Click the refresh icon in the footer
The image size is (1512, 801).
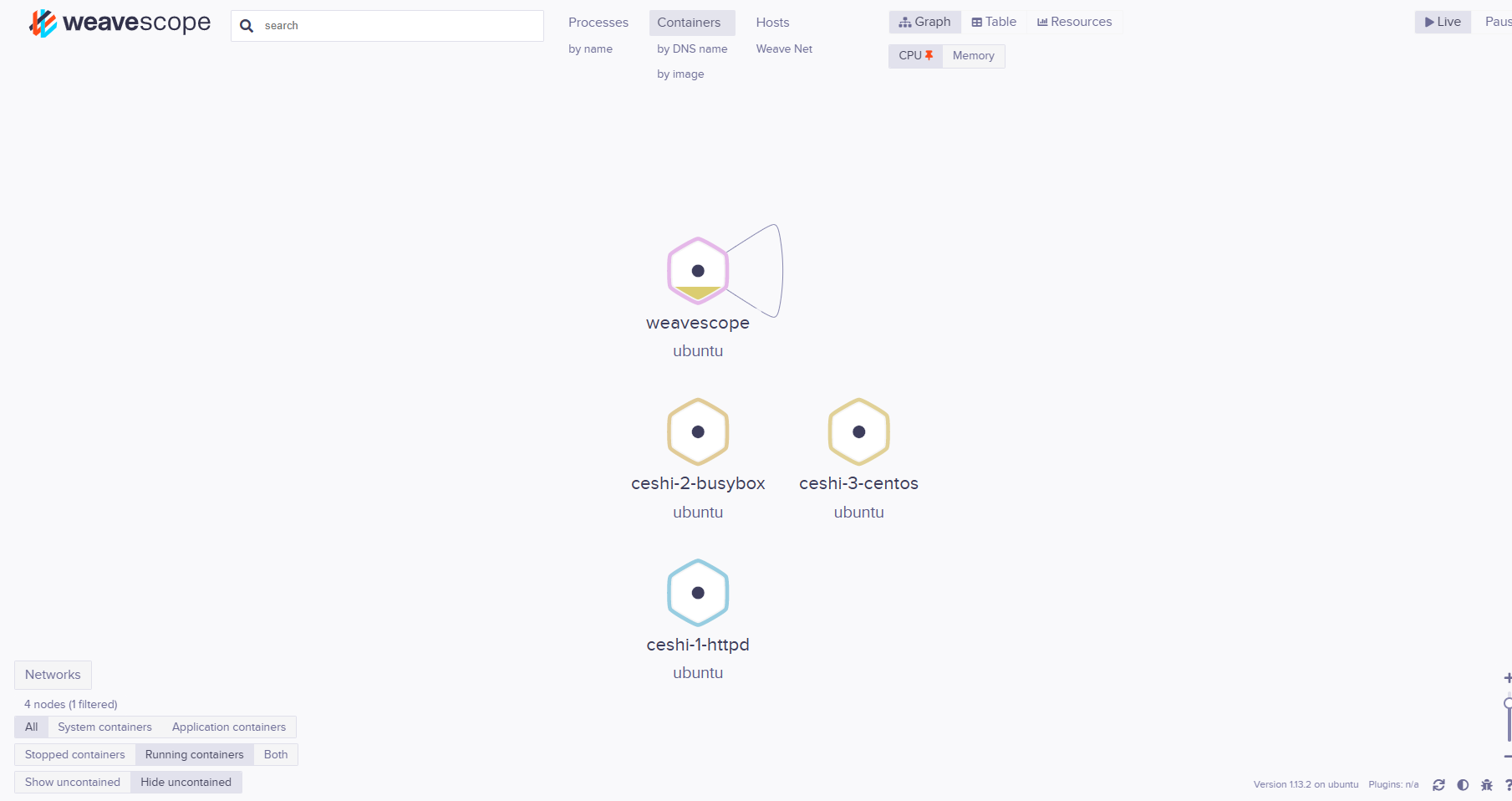click(x=1438, y=785)
